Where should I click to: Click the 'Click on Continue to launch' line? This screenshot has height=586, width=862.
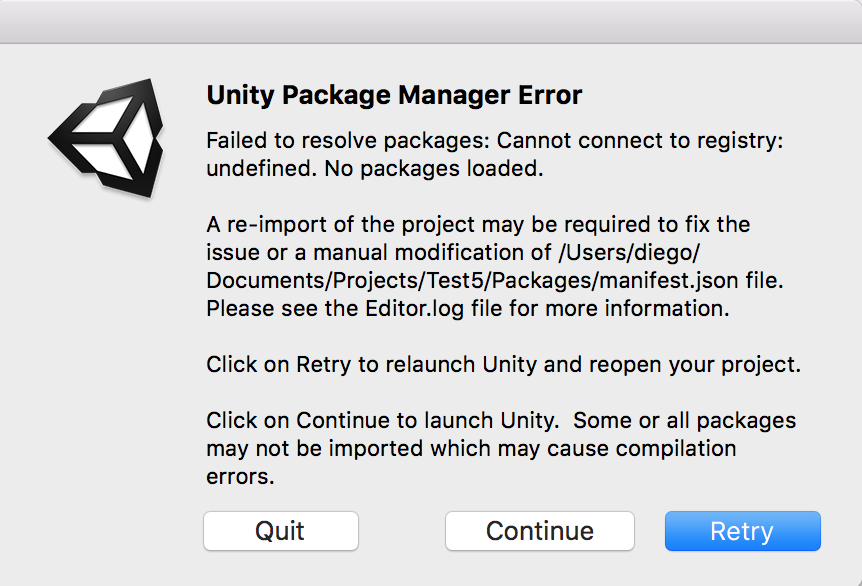coord(385,420)
